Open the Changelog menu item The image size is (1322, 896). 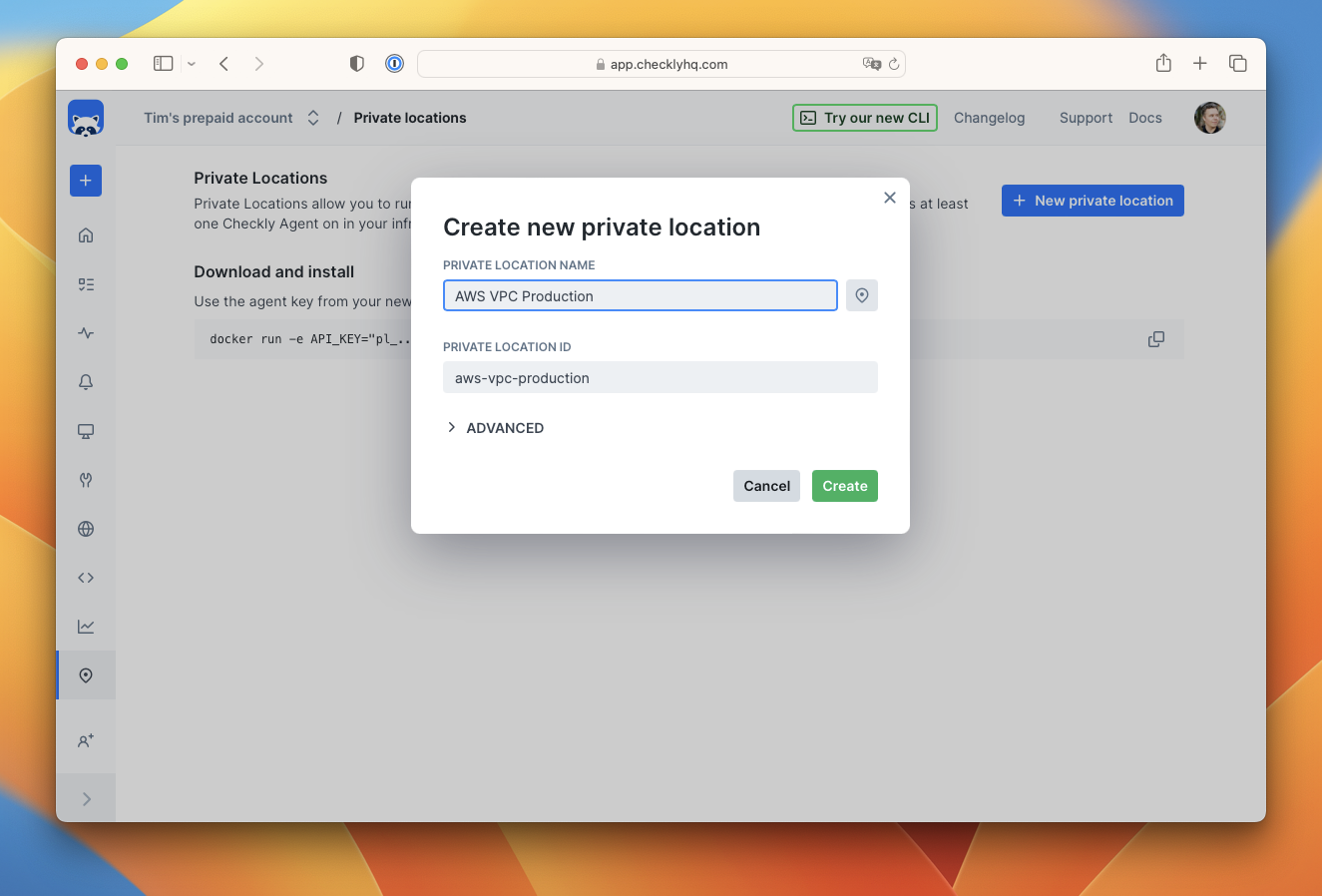[x=989, y=117]
